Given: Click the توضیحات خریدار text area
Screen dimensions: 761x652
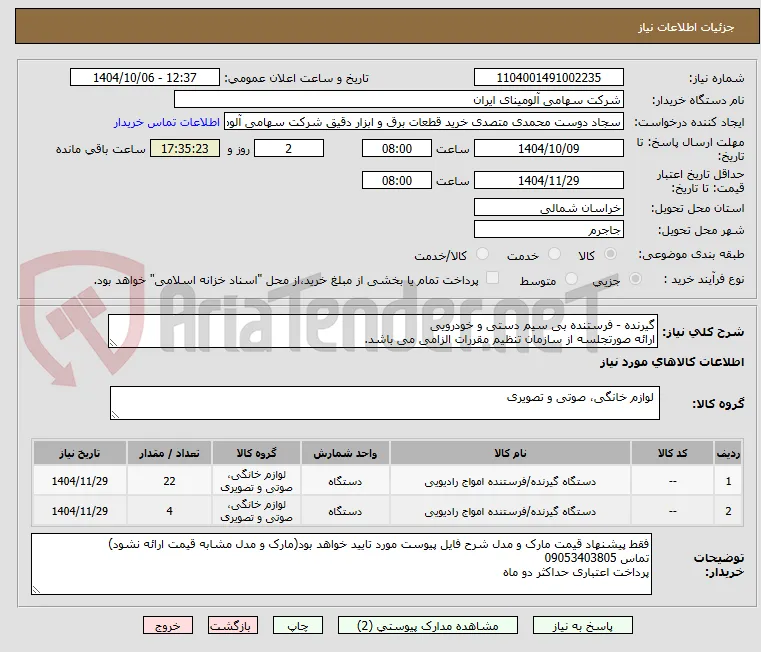Looking at the screenshot, I should point(341,564).
